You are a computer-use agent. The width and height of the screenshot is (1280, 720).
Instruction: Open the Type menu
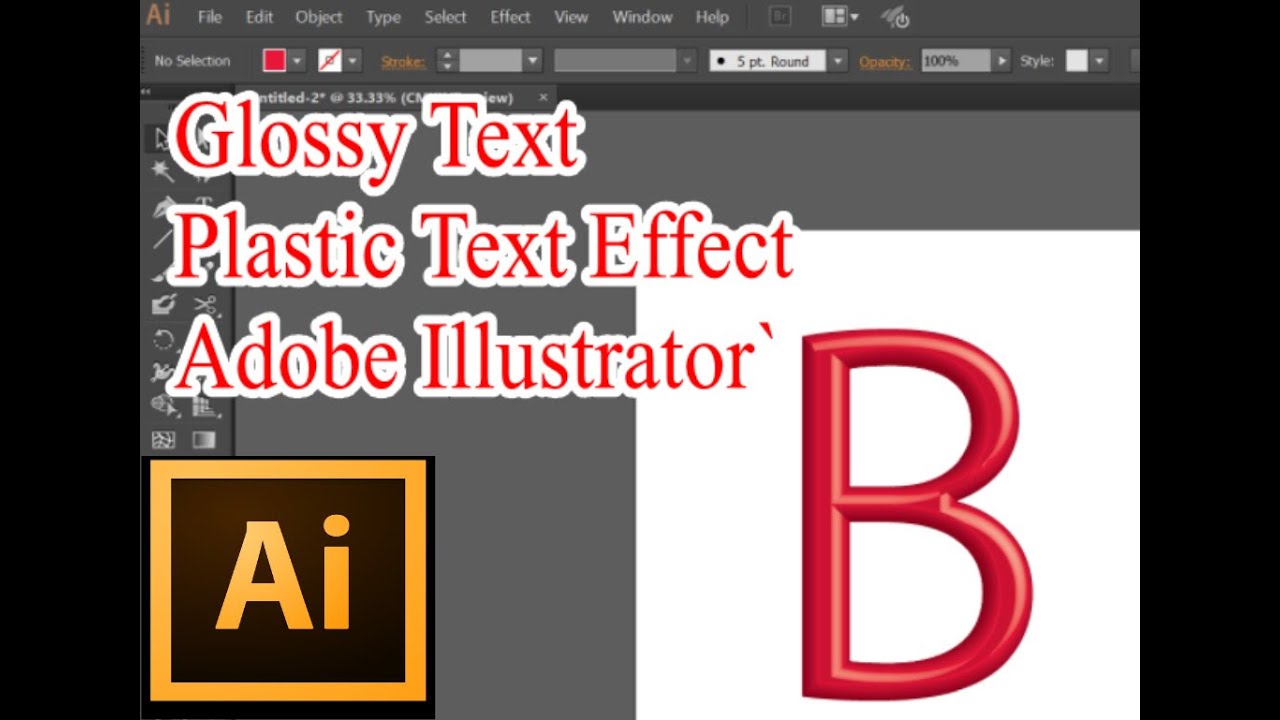[x=383, y=17]
